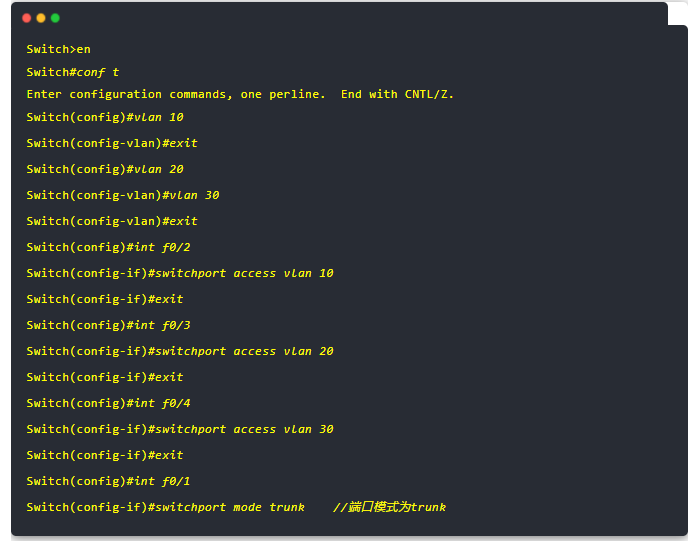Click the "vlan 20" command line
697x541 pixels.
105,169
